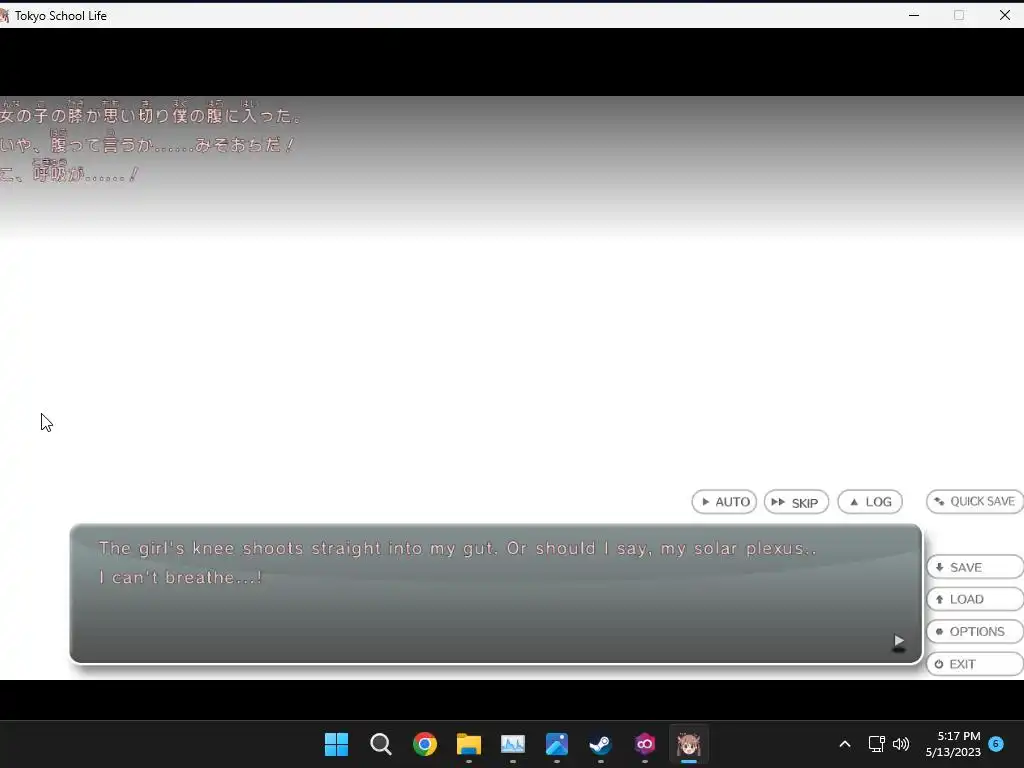Open the performance monitor taskbar app

click(513, 744)
